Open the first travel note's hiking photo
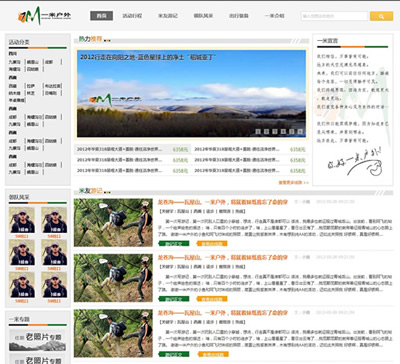 pyautogui.click(x=113, y=222)
